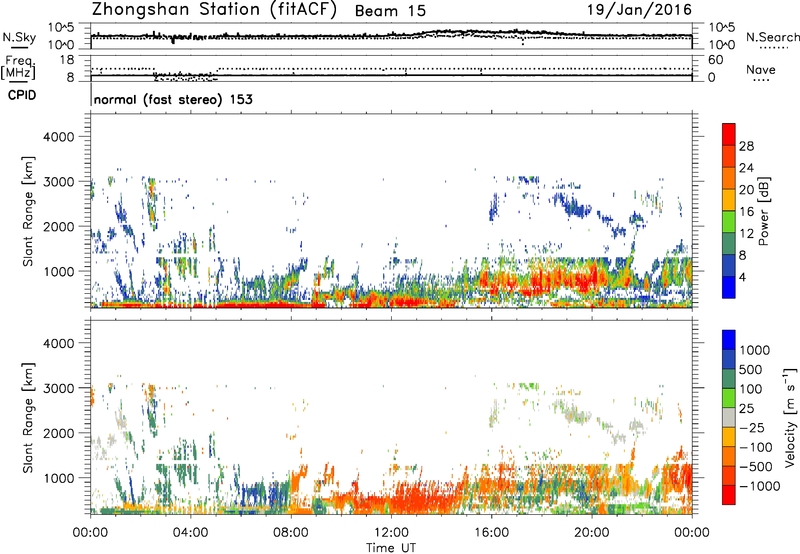Image resolution: width=800 pixels, height=554 pixels.
Task: Click the 'Time UT' axis title
Action: pyautogui.click(x=391, y=548)
